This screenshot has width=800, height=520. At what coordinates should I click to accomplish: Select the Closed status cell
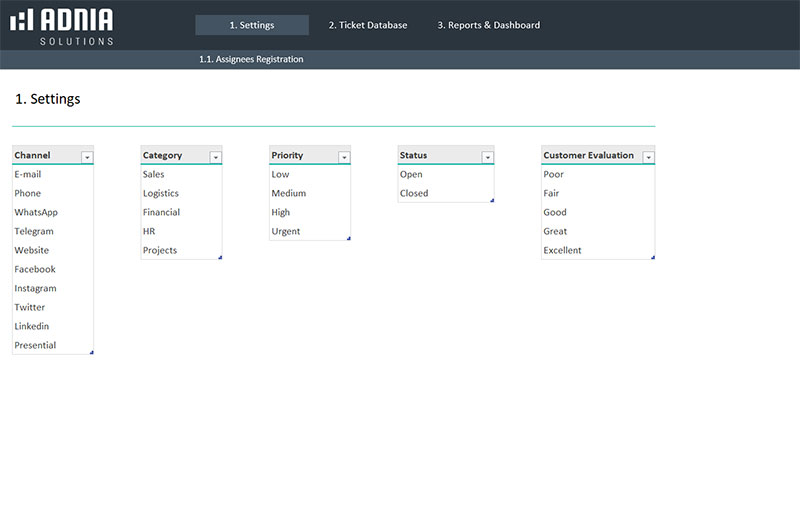point(414,193)
